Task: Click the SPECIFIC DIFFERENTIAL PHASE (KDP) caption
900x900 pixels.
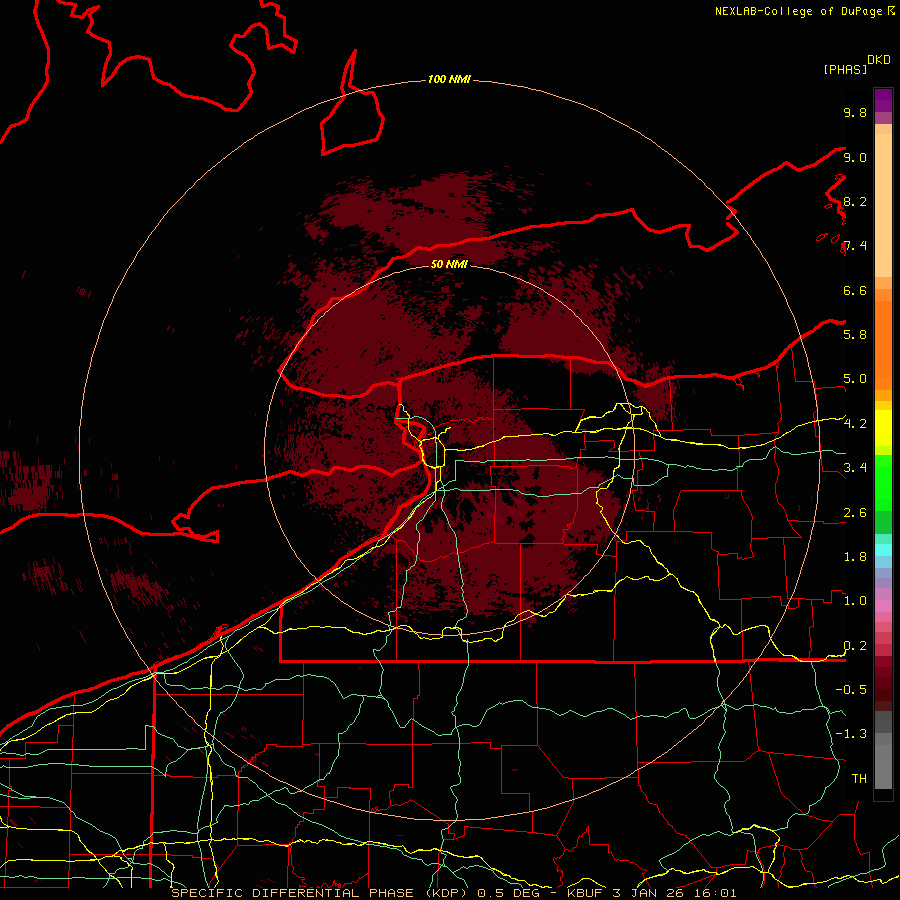Action: [x=317, y=893]
